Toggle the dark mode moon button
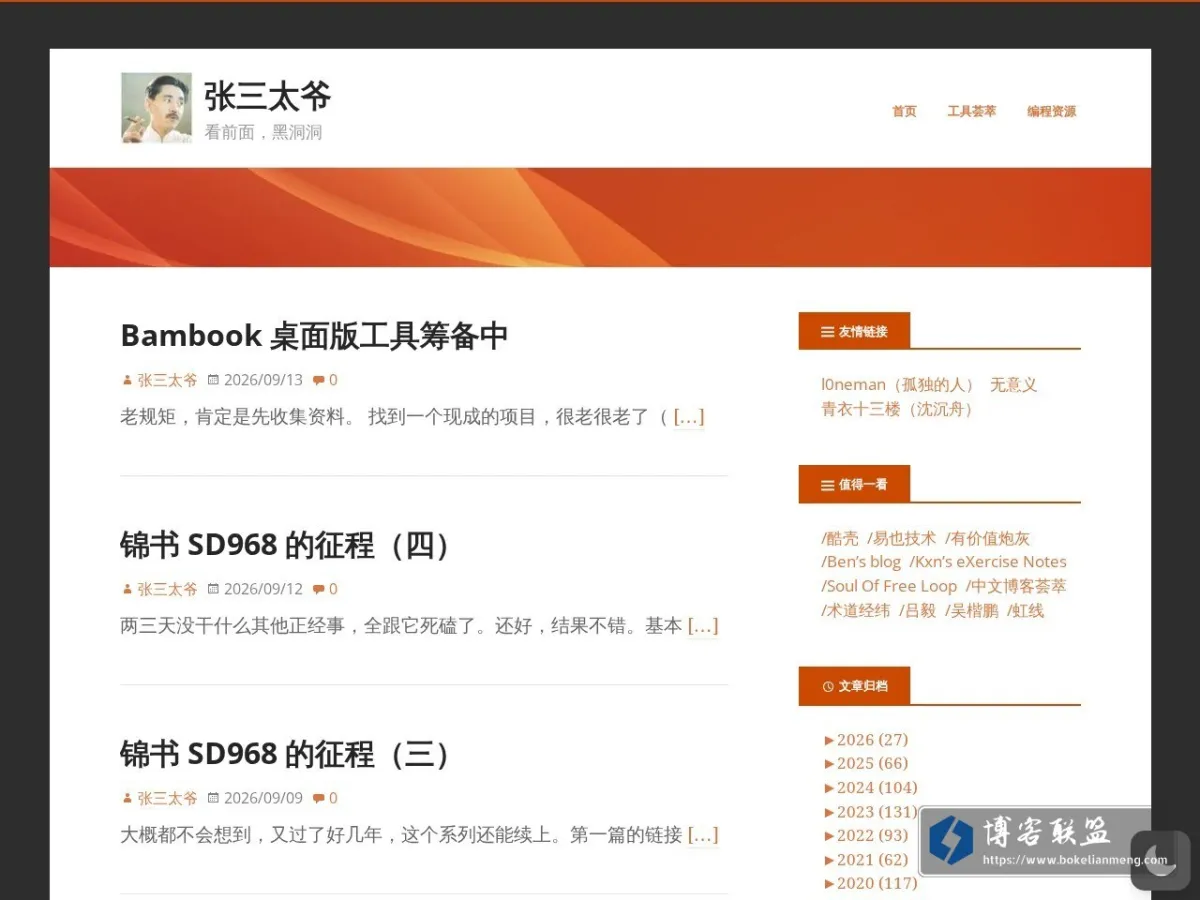 coord(1160,860)
